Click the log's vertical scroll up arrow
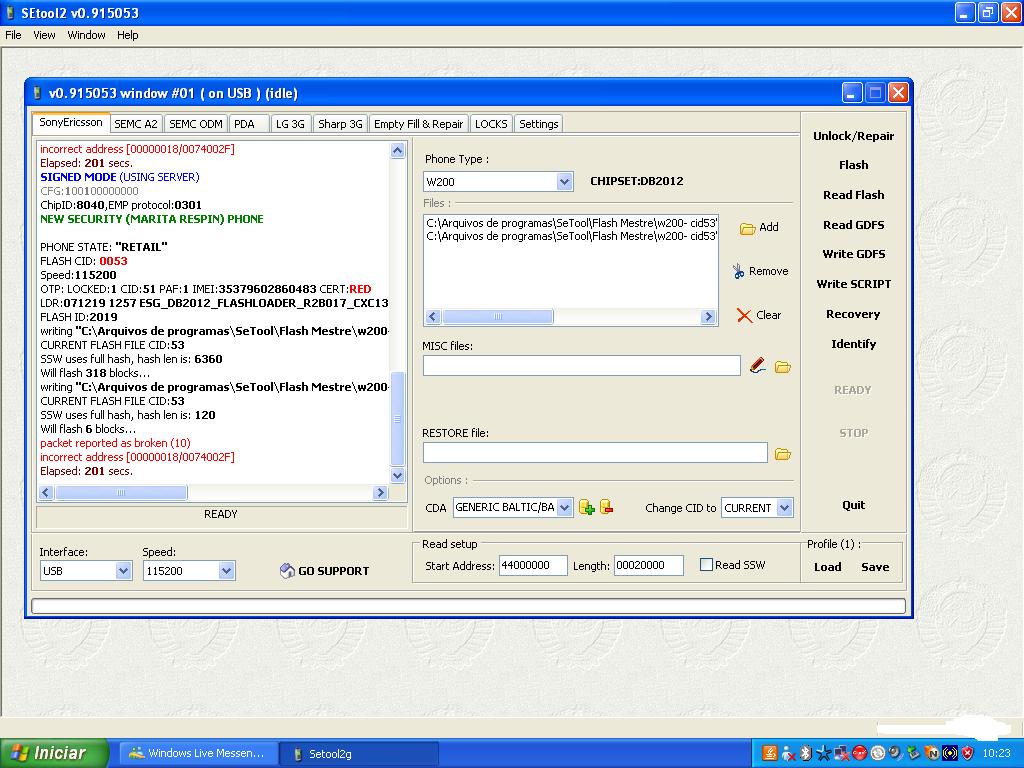The image size is (1024, 768). pos(397,151)
